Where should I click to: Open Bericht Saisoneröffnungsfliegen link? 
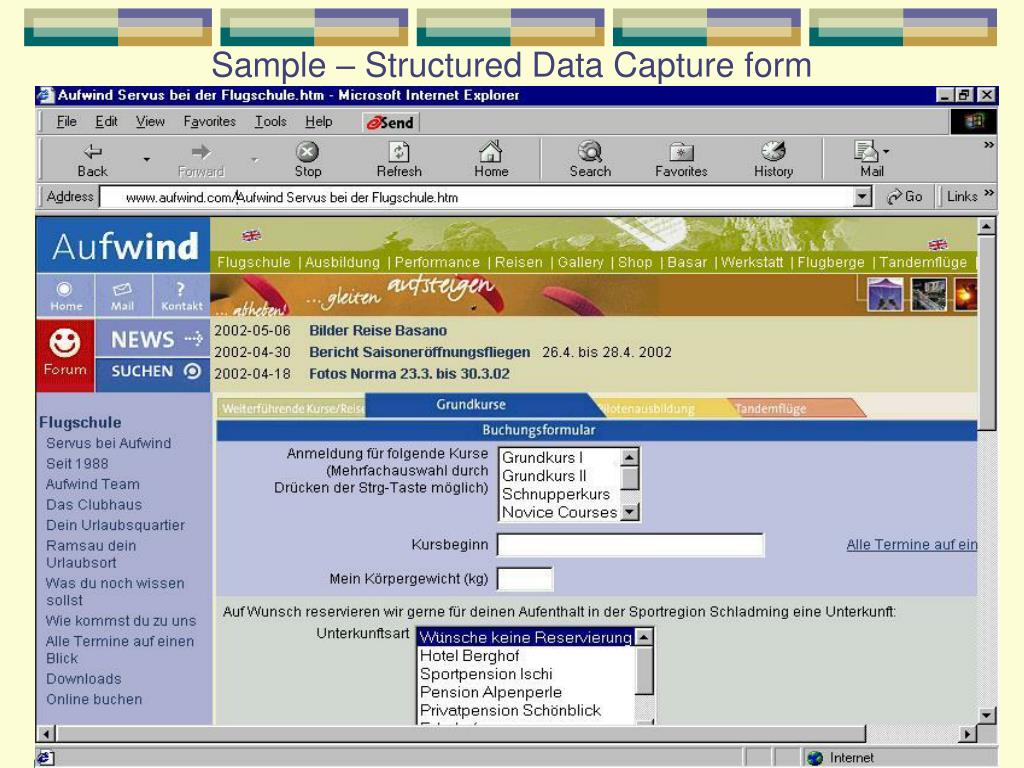pos(419,352)
